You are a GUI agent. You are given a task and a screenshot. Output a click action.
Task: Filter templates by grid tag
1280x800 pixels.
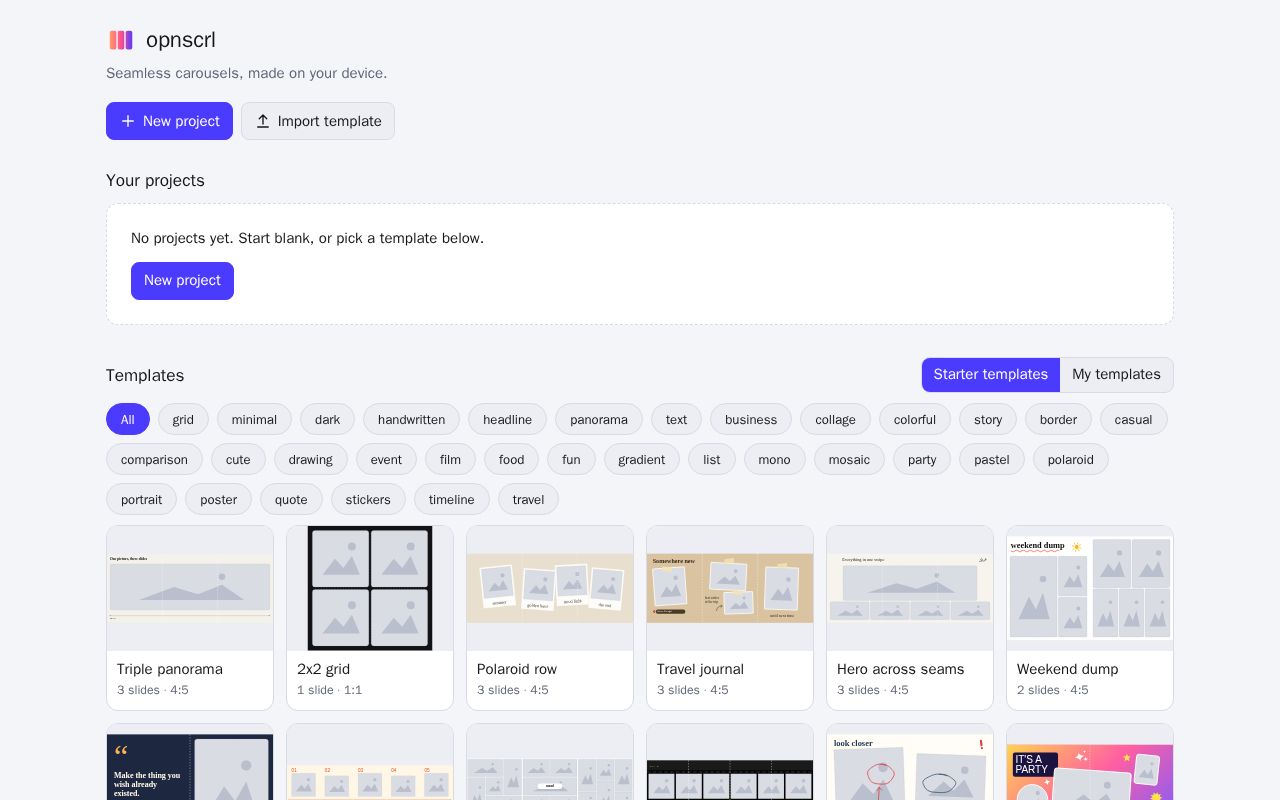pyautogui.click(x=183, y=419)
